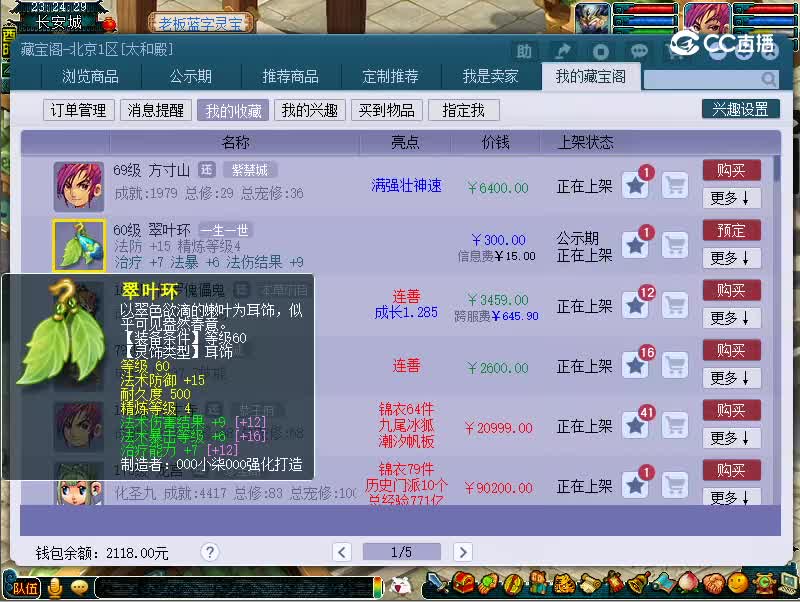Toggle the favorite star on the ¥2600.00 row
This screenshot has height=602, width=800.
tap(635, 365)
